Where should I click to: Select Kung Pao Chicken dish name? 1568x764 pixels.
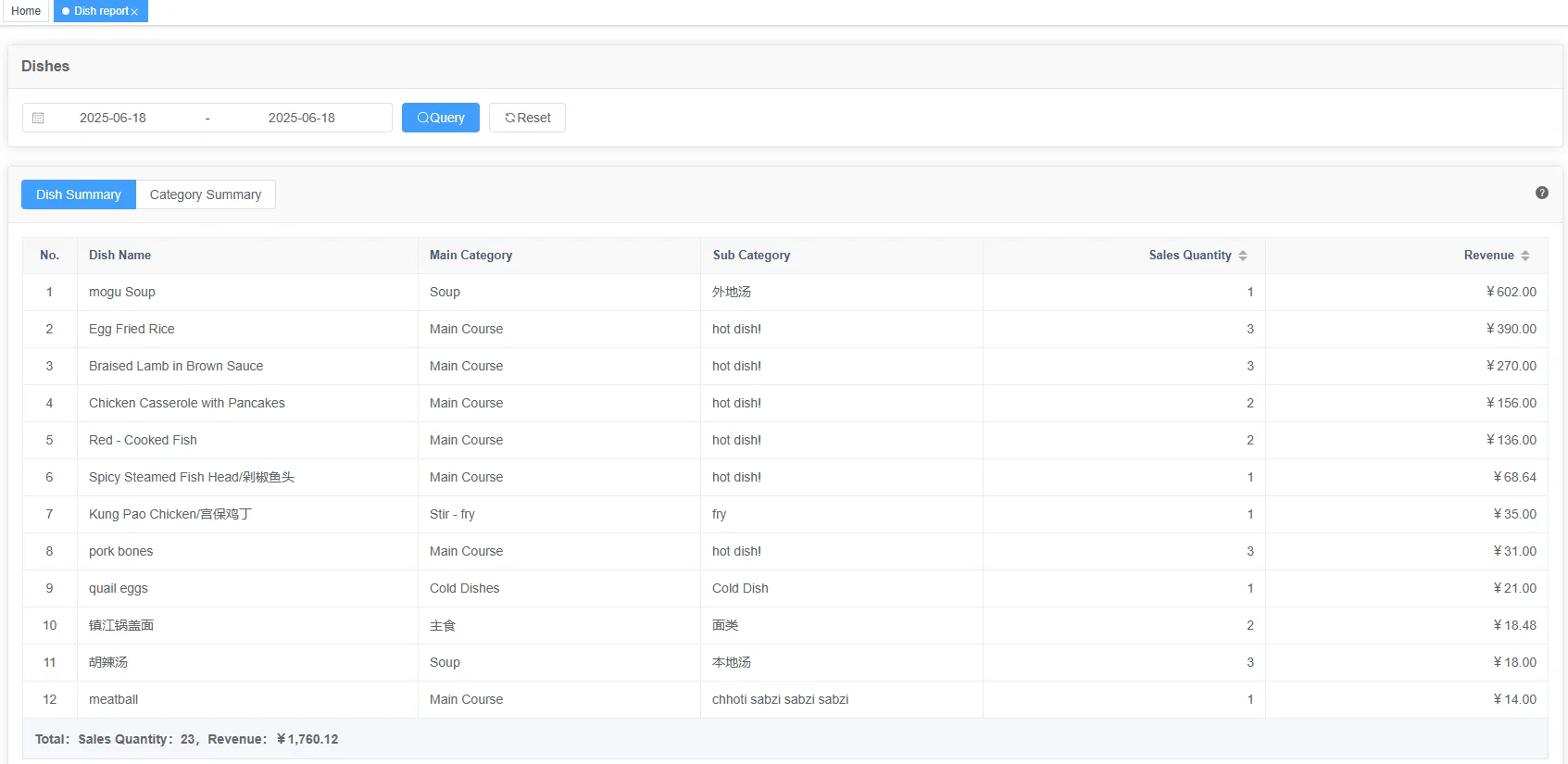coord(170,514)
